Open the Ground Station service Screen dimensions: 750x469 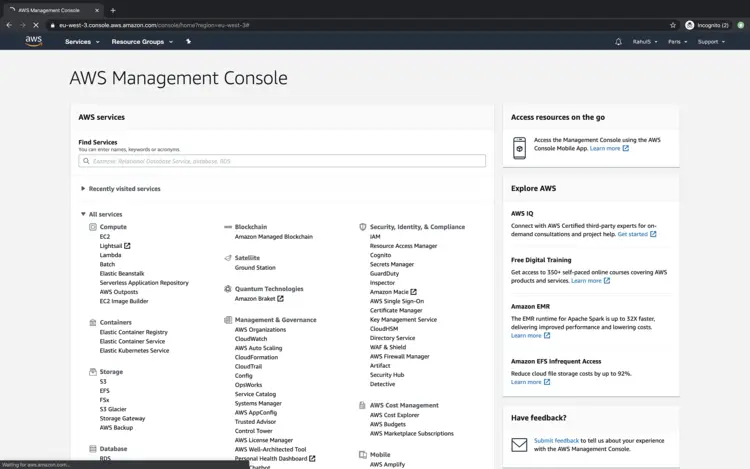pos(255,268)
